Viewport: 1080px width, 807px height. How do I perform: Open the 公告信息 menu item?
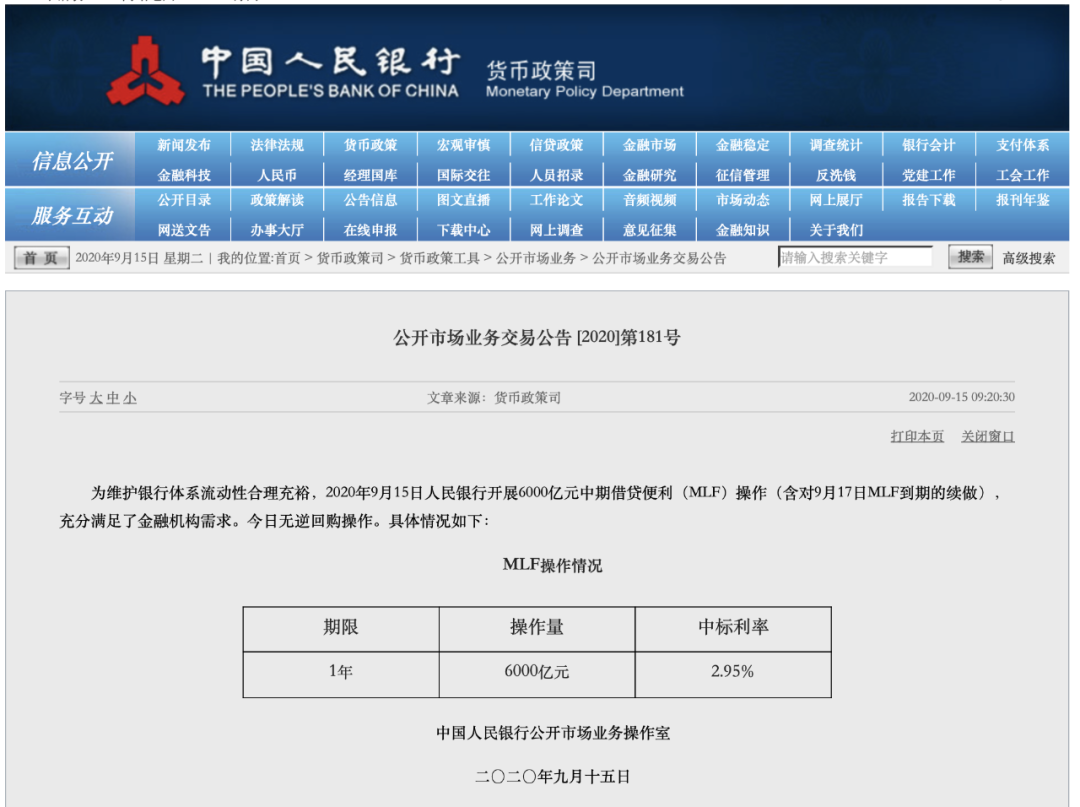370,200
